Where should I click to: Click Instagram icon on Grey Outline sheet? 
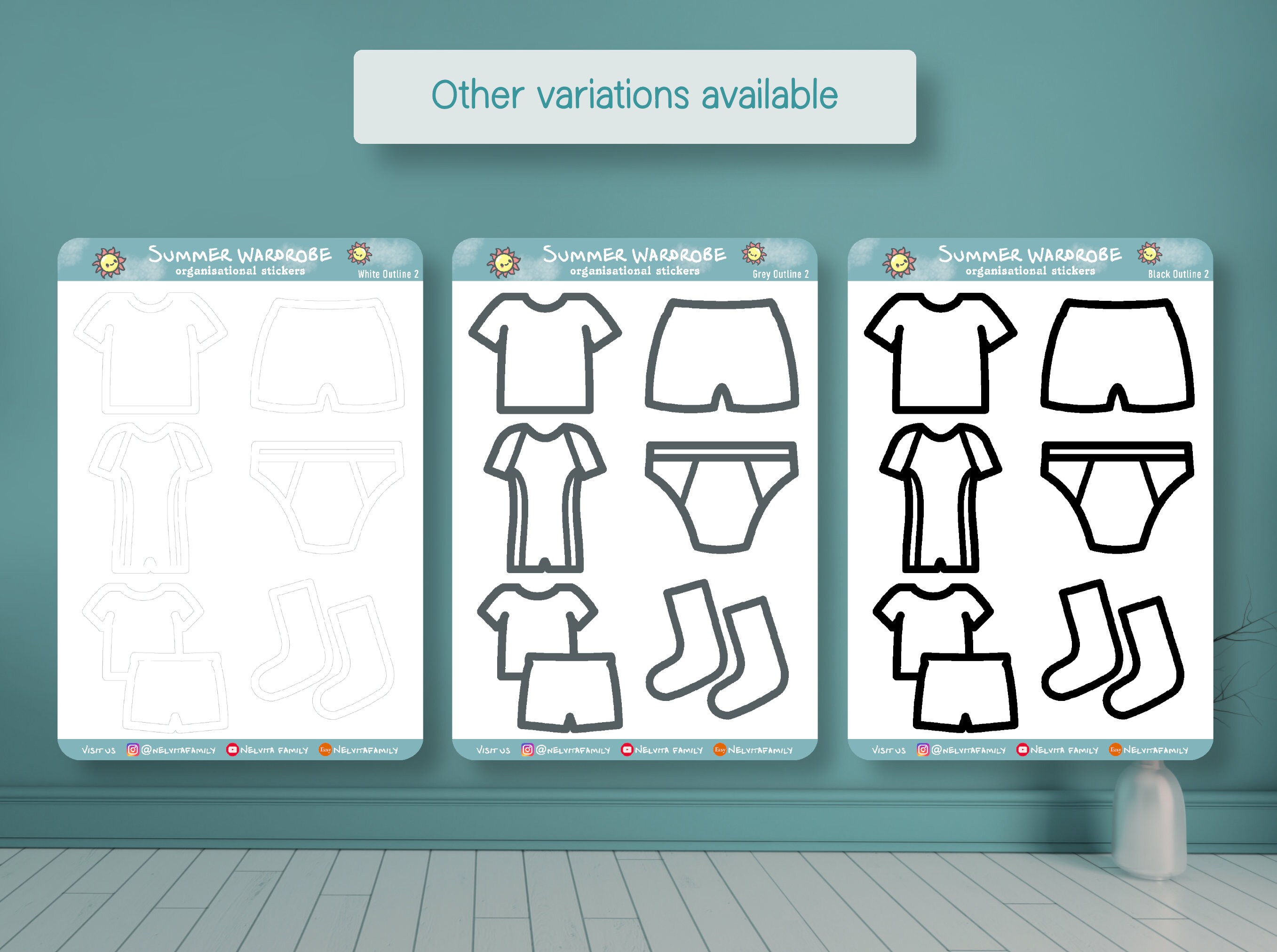click(527, 750)
